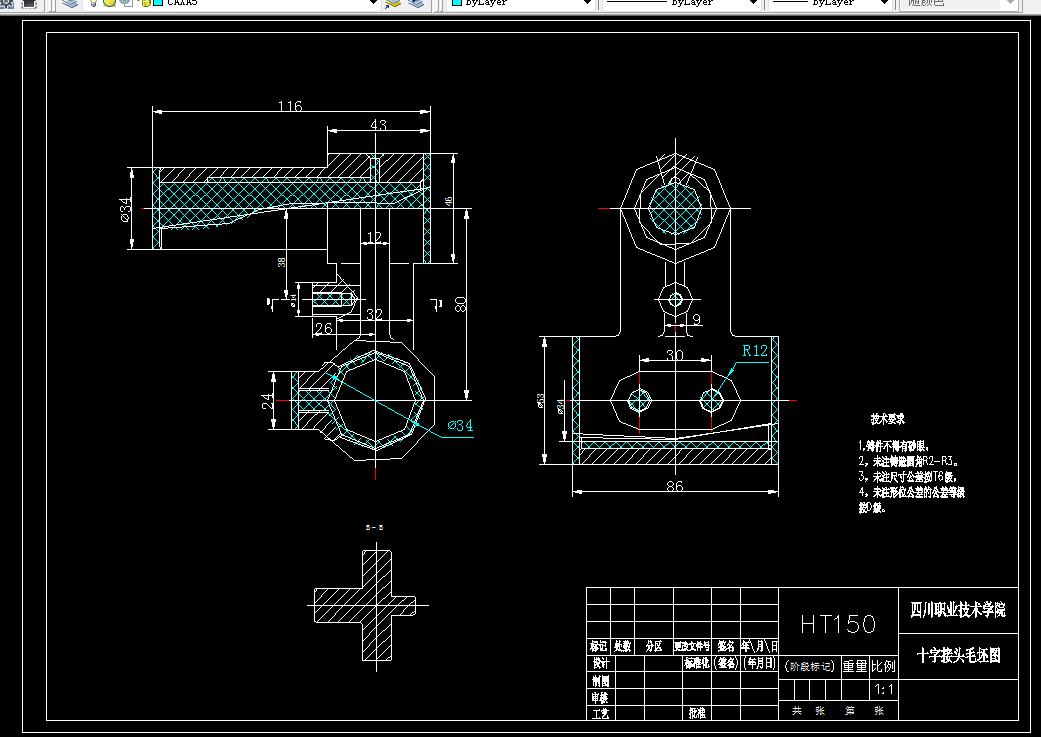Select the 技术要求 heading
Image resolution: width=1041 pixels, height=737 pixels.
coord(888,420)
